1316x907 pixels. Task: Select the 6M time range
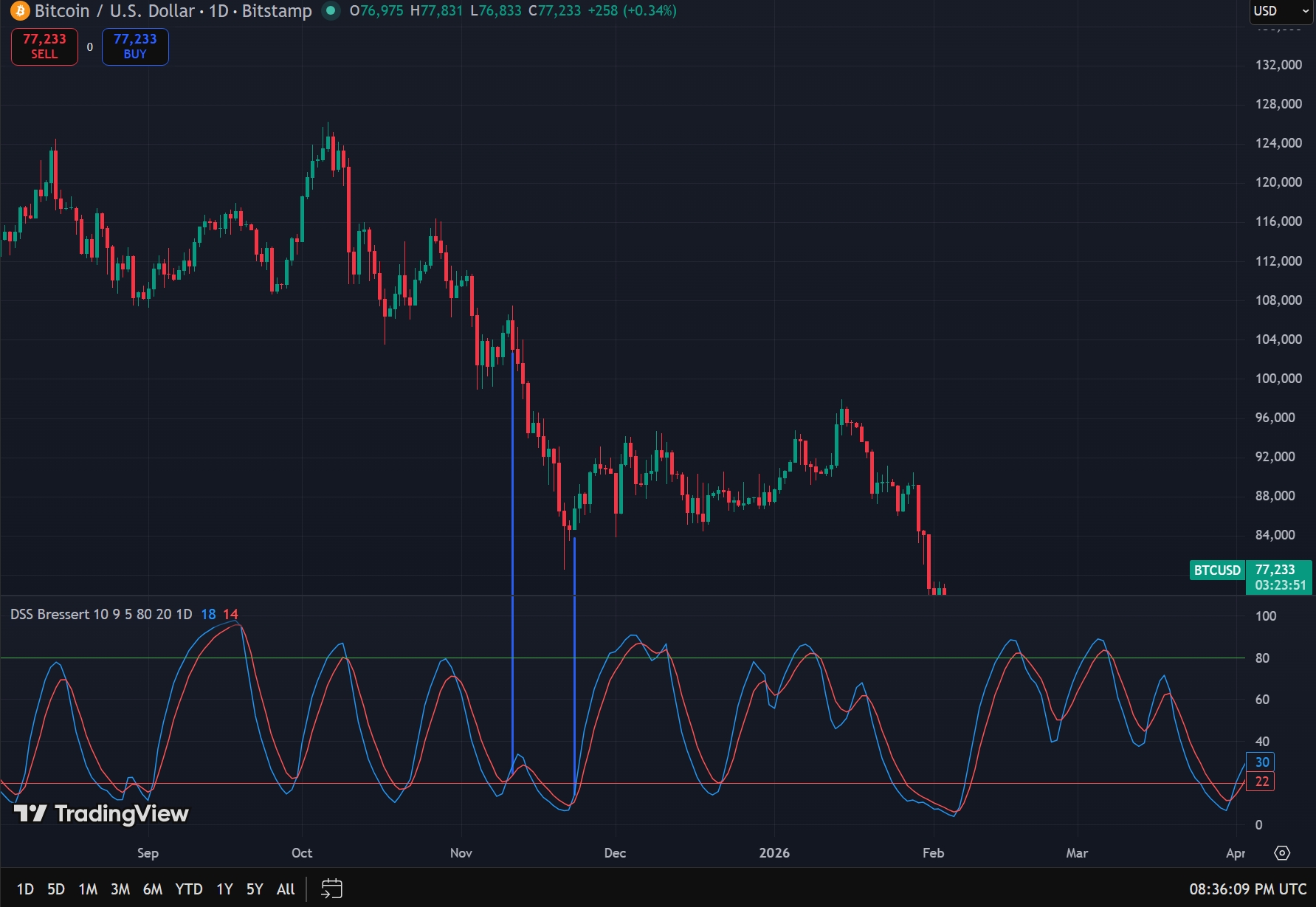(x=153, y=889)
